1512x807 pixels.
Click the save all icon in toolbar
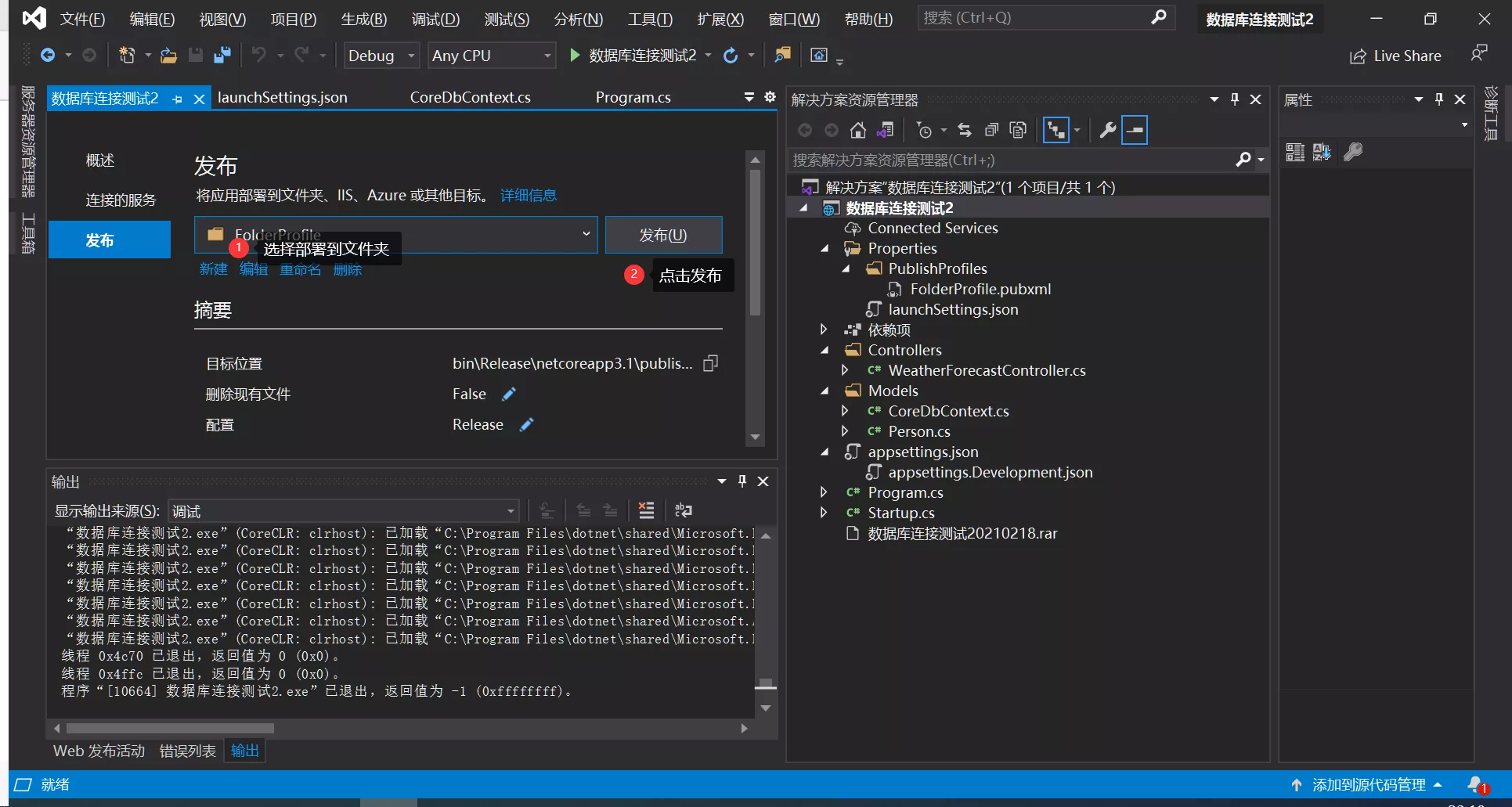(222, 56)
